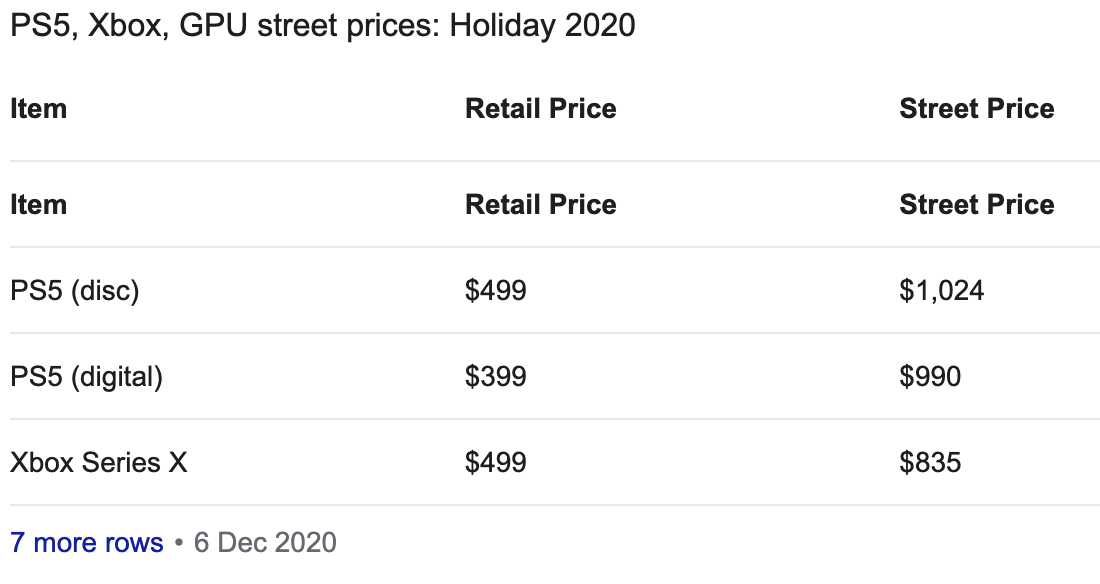The height and width of the screenshot is (584, 1100).
Task: Select the PS5 (disc) item cell
Action: pyautogui.click(x=75, y=291)
